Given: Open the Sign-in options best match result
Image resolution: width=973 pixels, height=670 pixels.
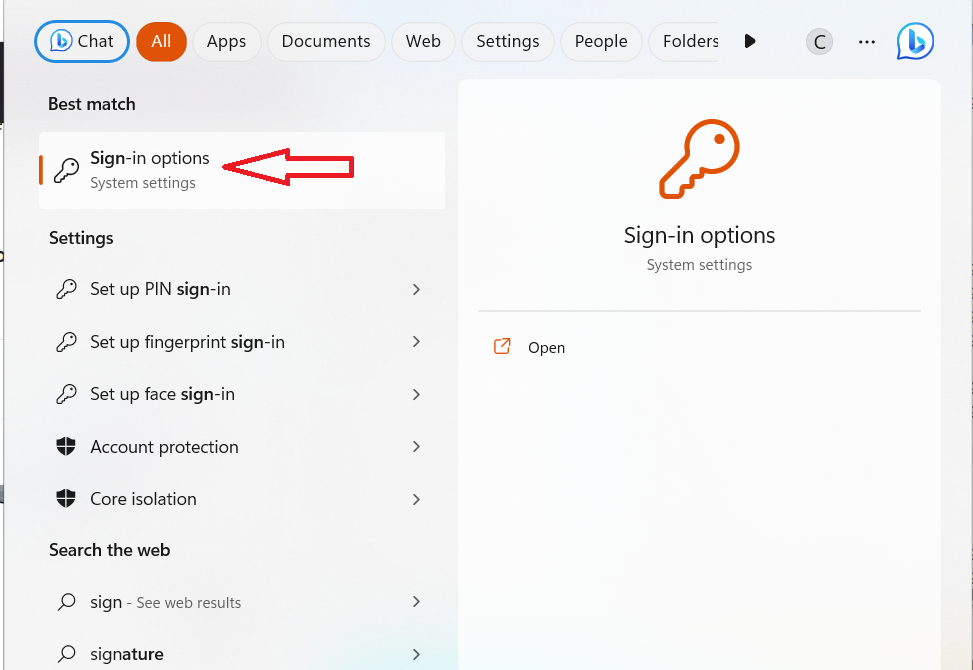Looking at the screenshot, I should pos(150,169).
